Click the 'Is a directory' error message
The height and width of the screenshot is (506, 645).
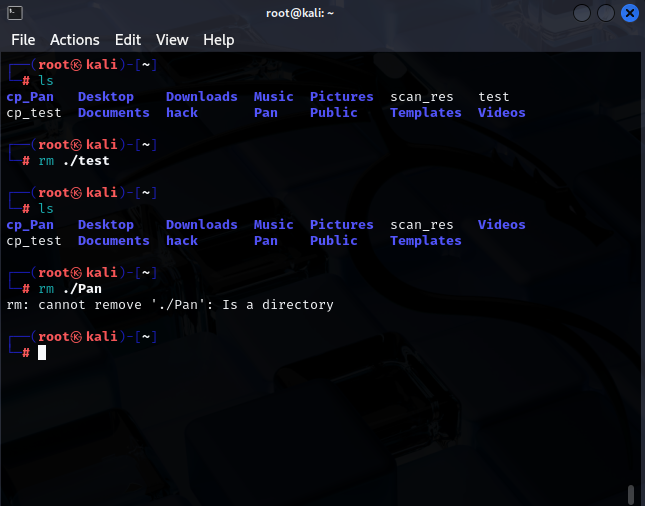[278, 305]
